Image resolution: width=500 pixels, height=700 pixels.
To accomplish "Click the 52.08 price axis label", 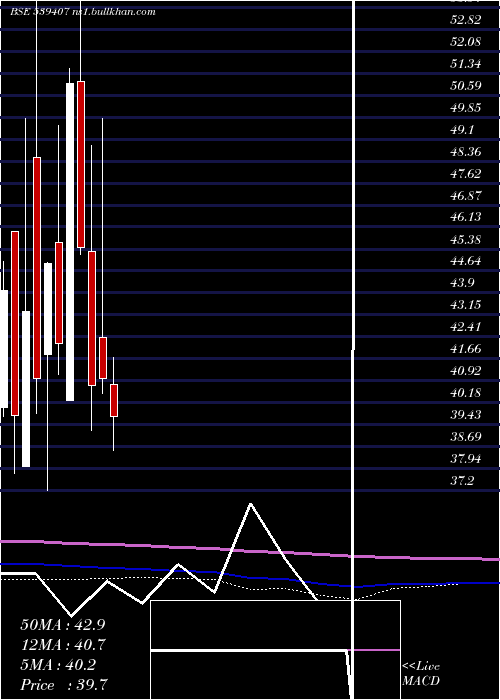I will (466, 42).
